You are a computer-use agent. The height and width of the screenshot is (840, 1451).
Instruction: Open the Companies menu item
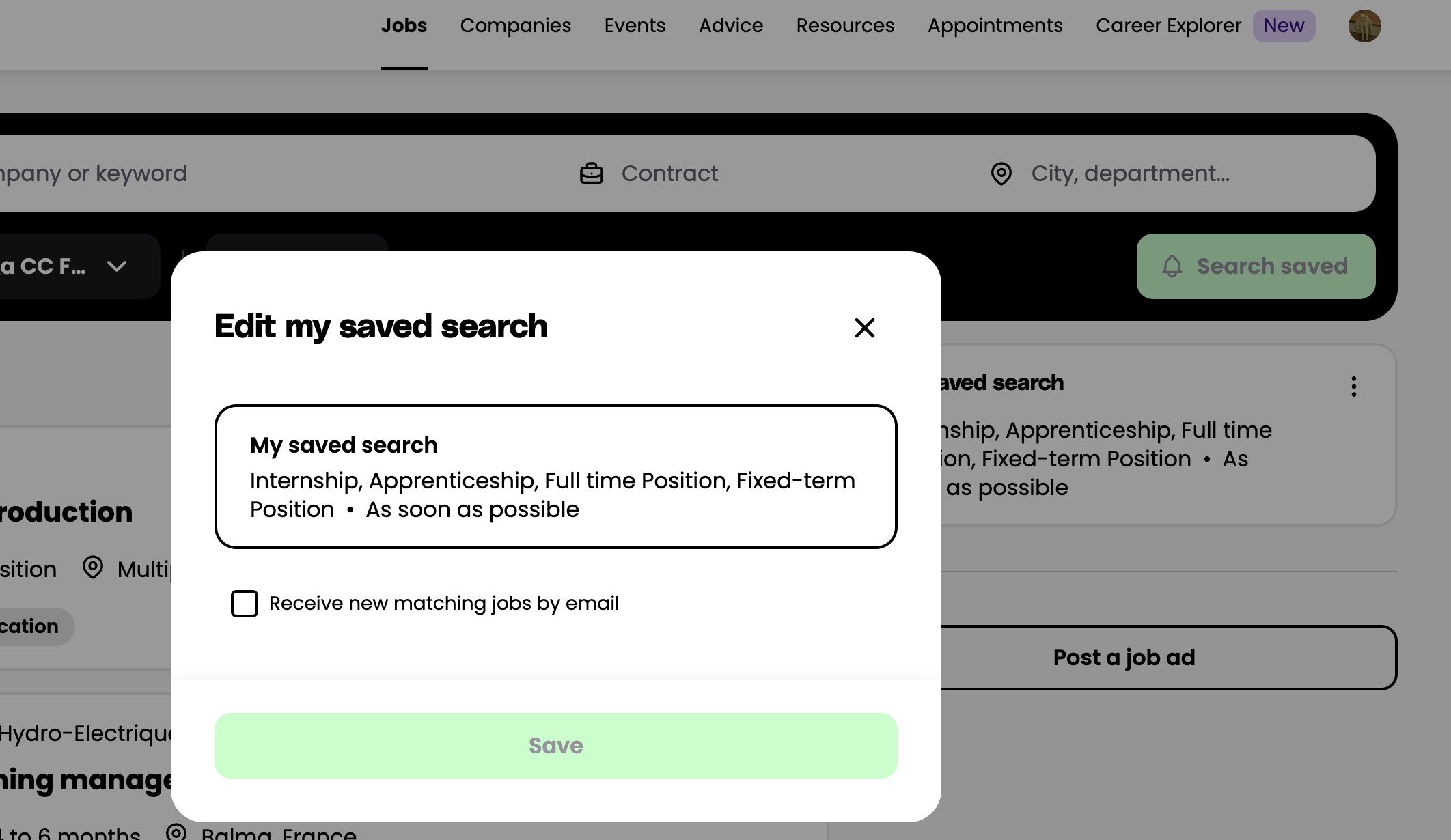[x=515, y=26]
